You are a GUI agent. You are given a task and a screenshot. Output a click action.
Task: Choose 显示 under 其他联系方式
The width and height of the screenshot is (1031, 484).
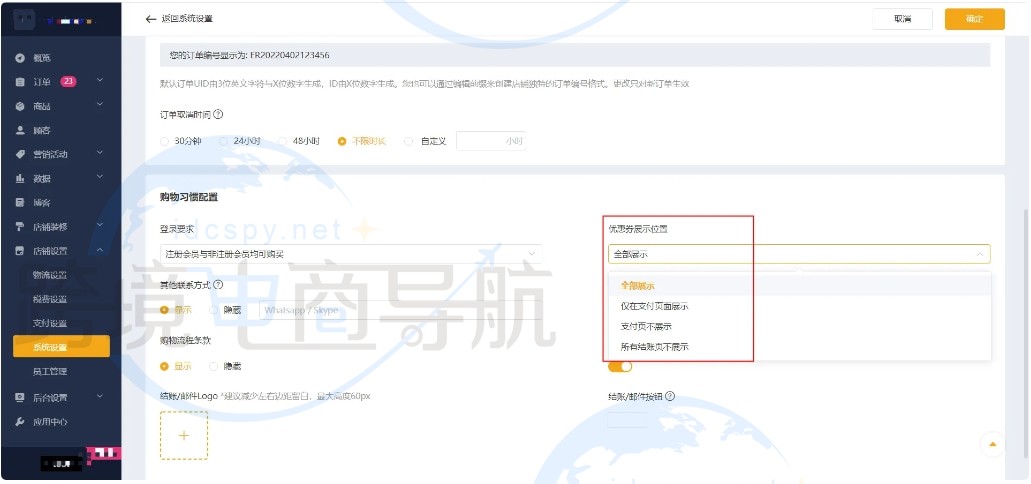click(164, 310)
